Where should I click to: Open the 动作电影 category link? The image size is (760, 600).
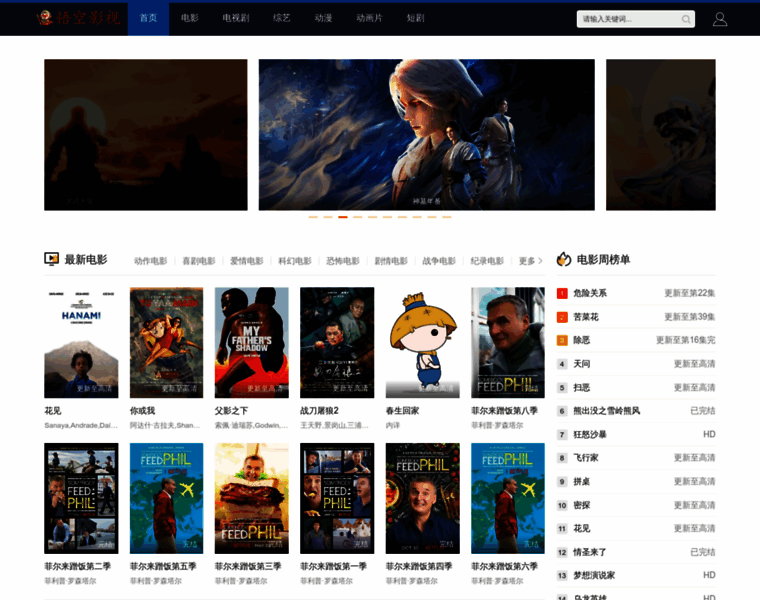150,261
